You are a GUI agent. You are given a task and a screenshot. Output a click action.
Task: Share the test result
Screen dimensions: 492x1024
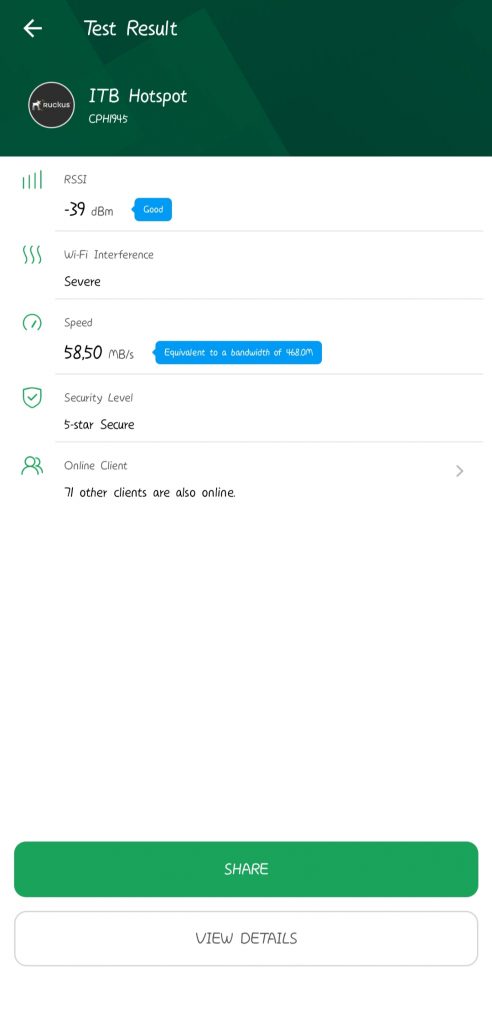(x=246, y=869)
